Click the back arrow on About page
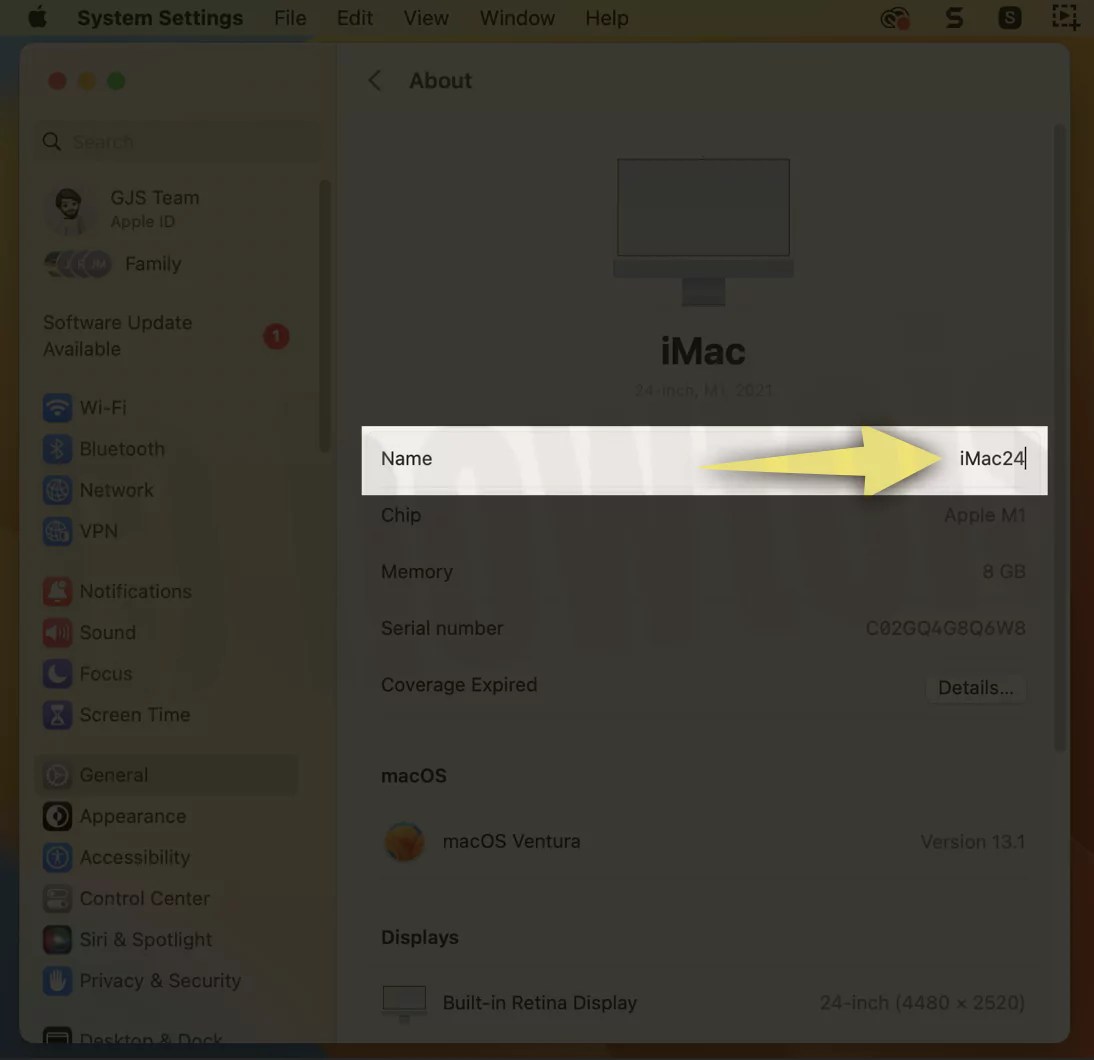Image resolution: width=1094 pixels, height=1060 pixels. click(x=374, y=80)
